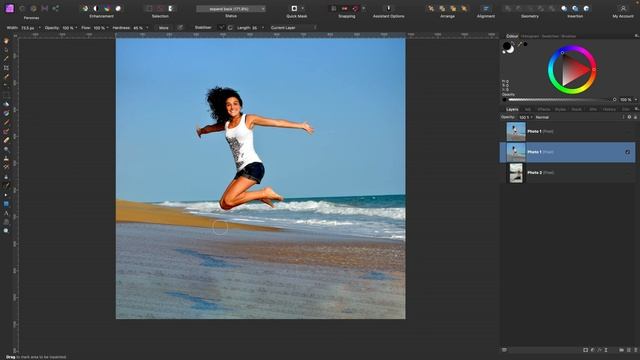Open the Quick Mask options arrow
This screenshot has height=360, width=640.
tap(302, 8)
